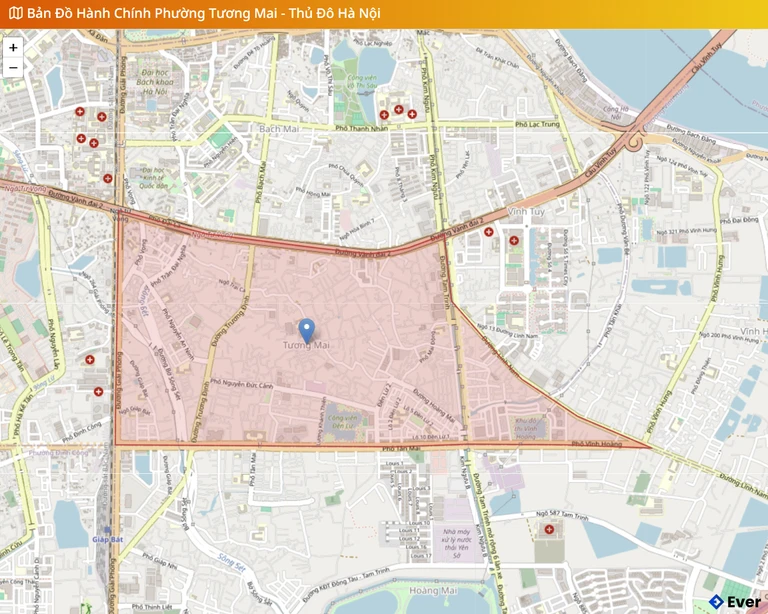Click the map icon in the header
Screen dimensions: 768x614
click(14, 13)
